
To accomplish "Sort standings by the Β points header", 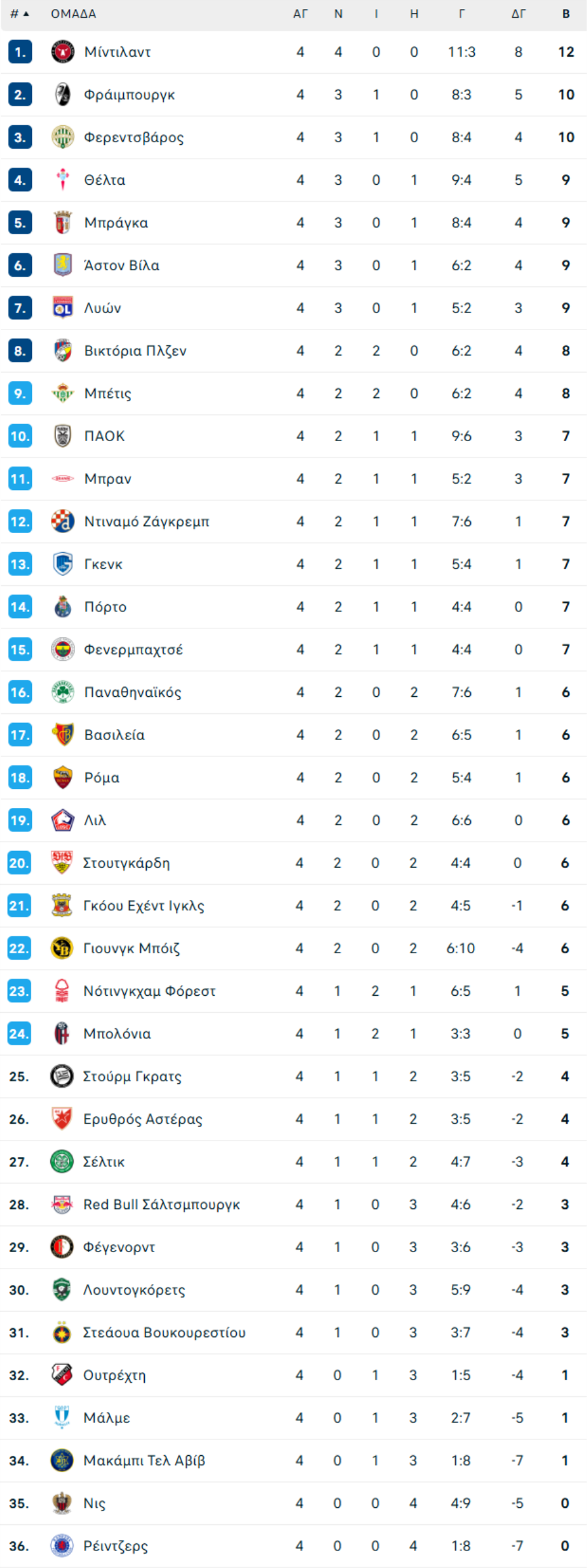I will click(x=565, y=14).
